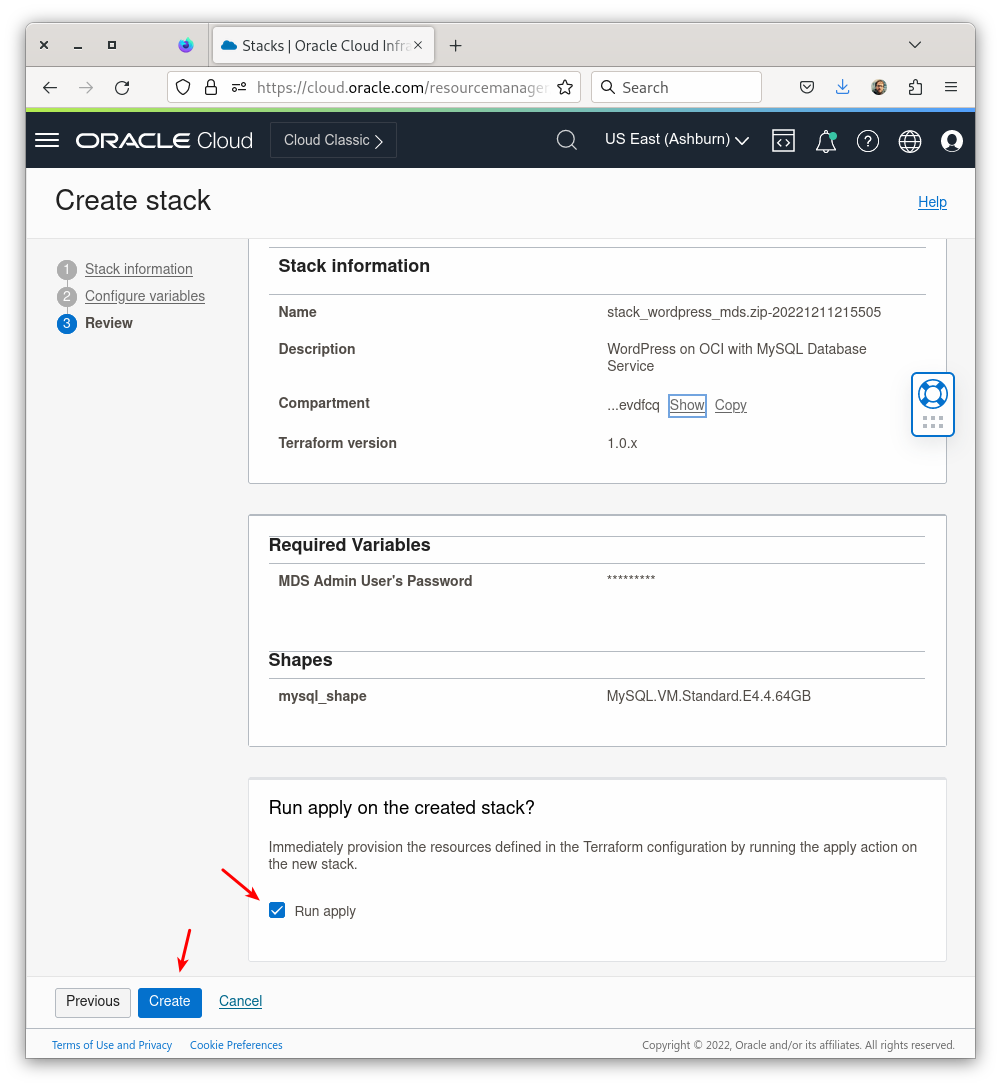
Task: Open the user profile avatar
Action: coord(951,140)
